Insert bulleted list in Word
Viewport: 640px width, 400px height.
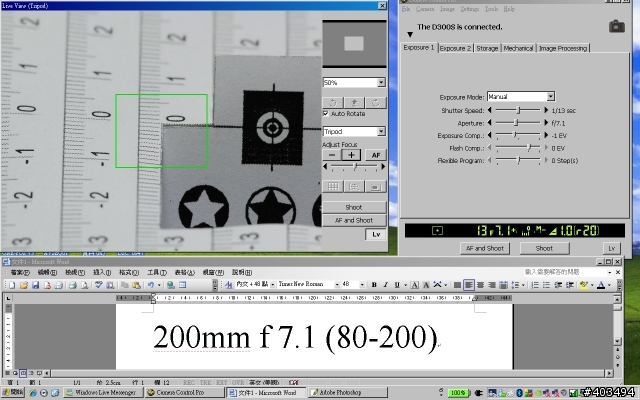click(x=546, y=285)
